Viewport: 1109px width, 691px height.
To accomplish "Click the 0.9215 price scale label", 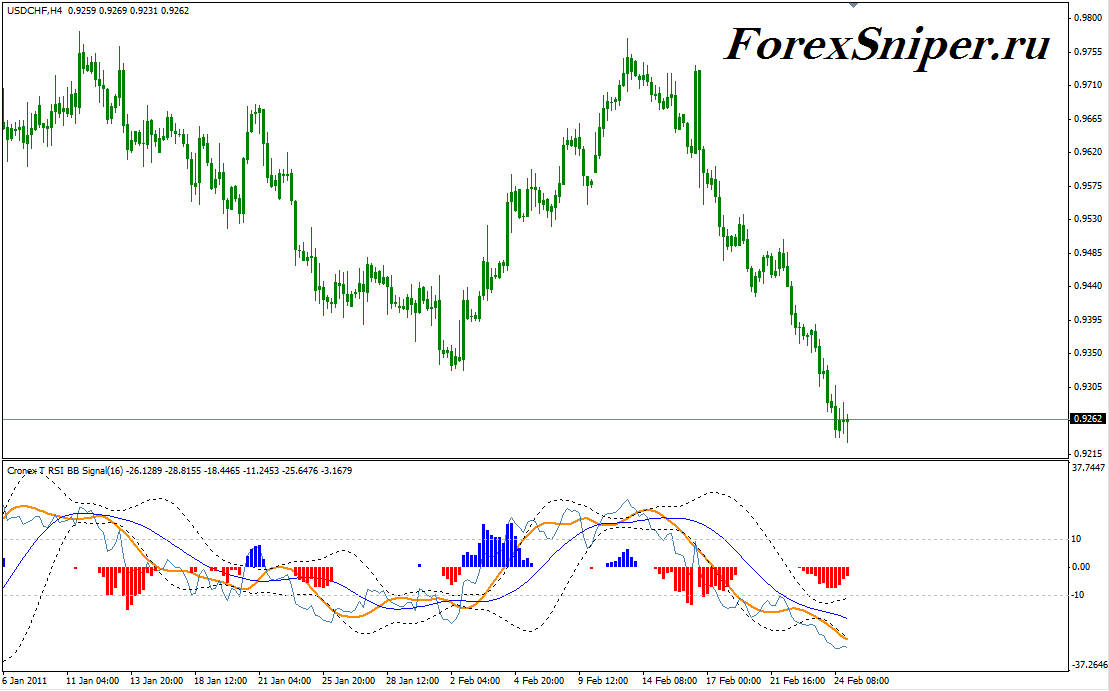I will 1087,453.
